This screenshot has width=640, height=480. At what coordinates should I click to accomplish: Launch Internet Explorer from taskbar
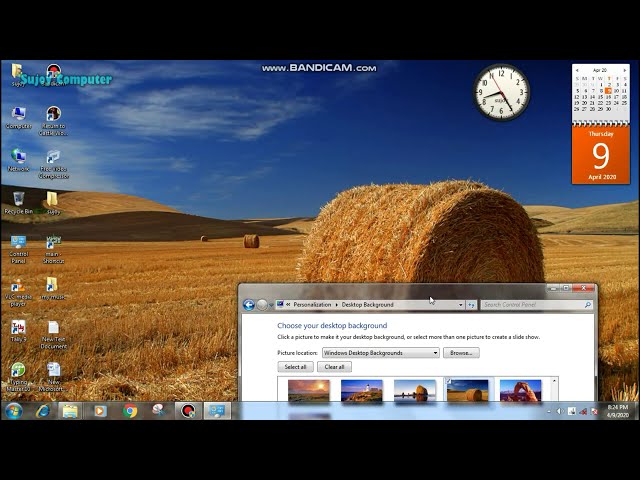click(42, 411)
